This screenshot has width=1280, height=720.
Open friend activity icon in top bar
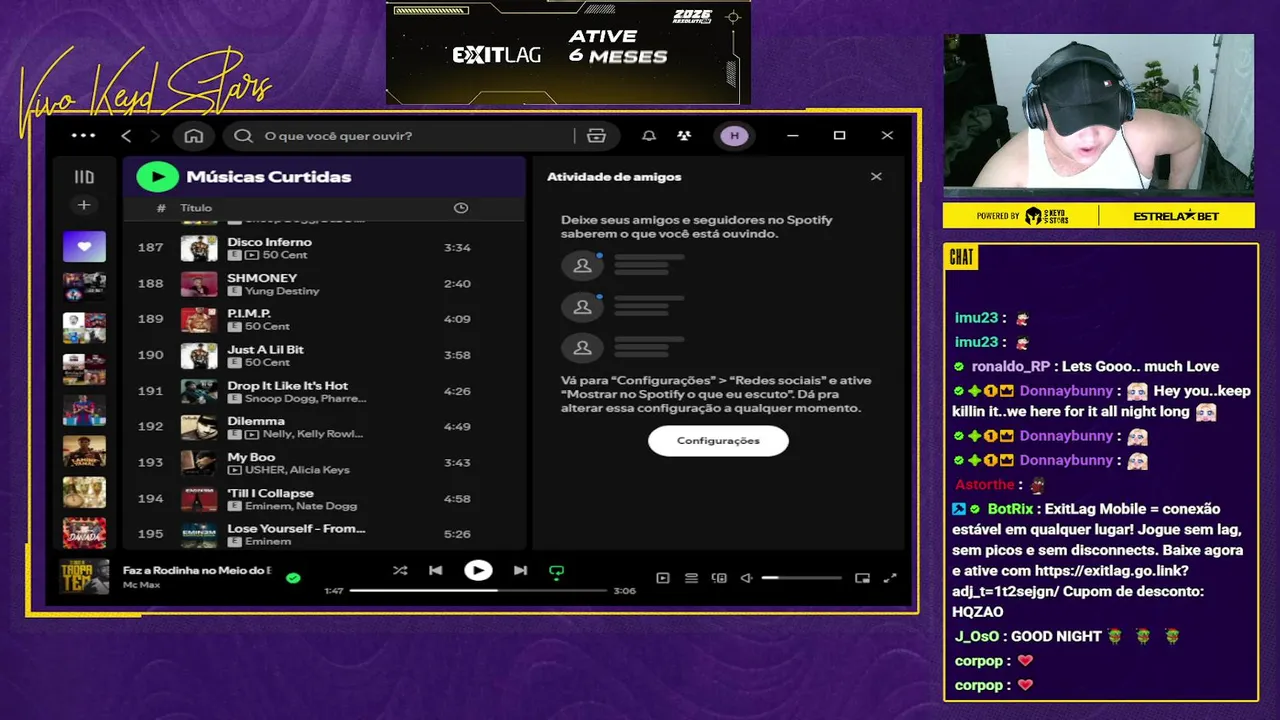[684, 135]
